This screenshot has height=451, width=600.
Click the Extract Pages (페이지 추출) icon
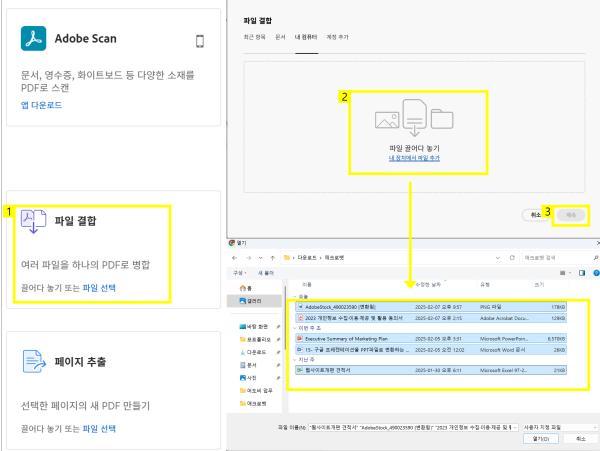coord(34,361)
